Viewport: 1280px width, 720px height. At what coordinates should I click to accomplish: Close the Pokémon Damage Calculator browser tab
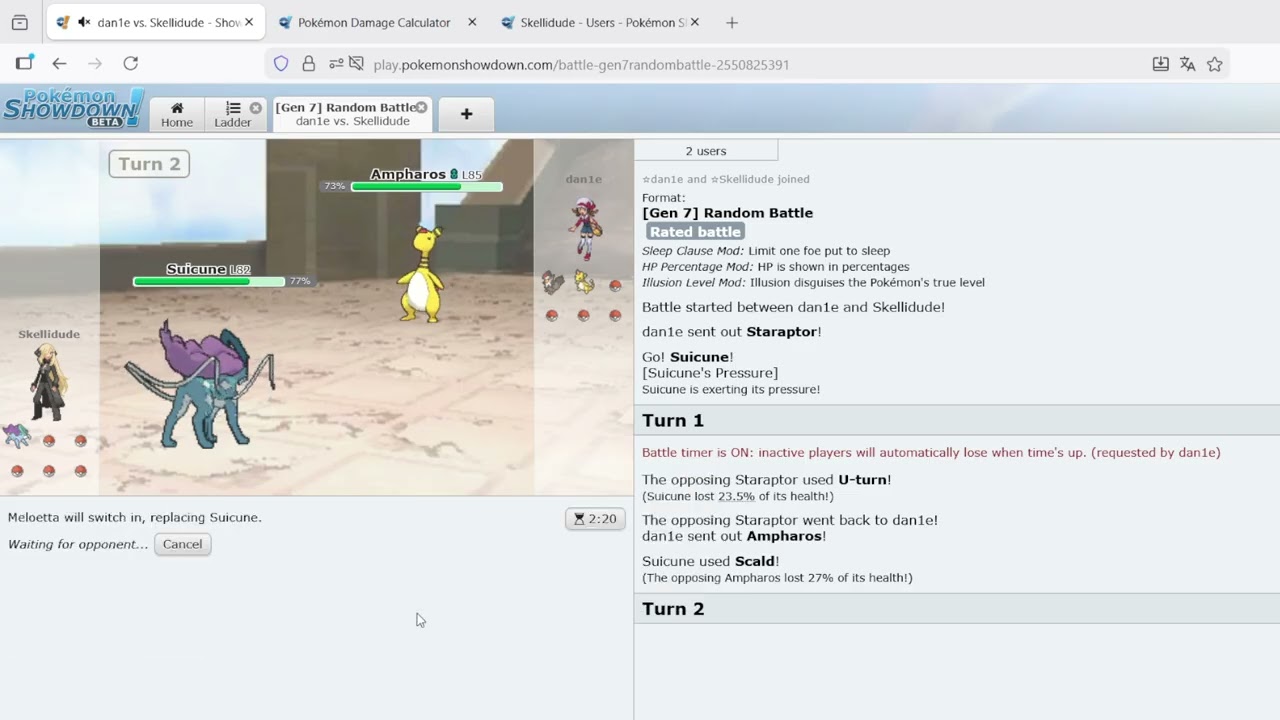pyautogui.click(x=472, y=22)
